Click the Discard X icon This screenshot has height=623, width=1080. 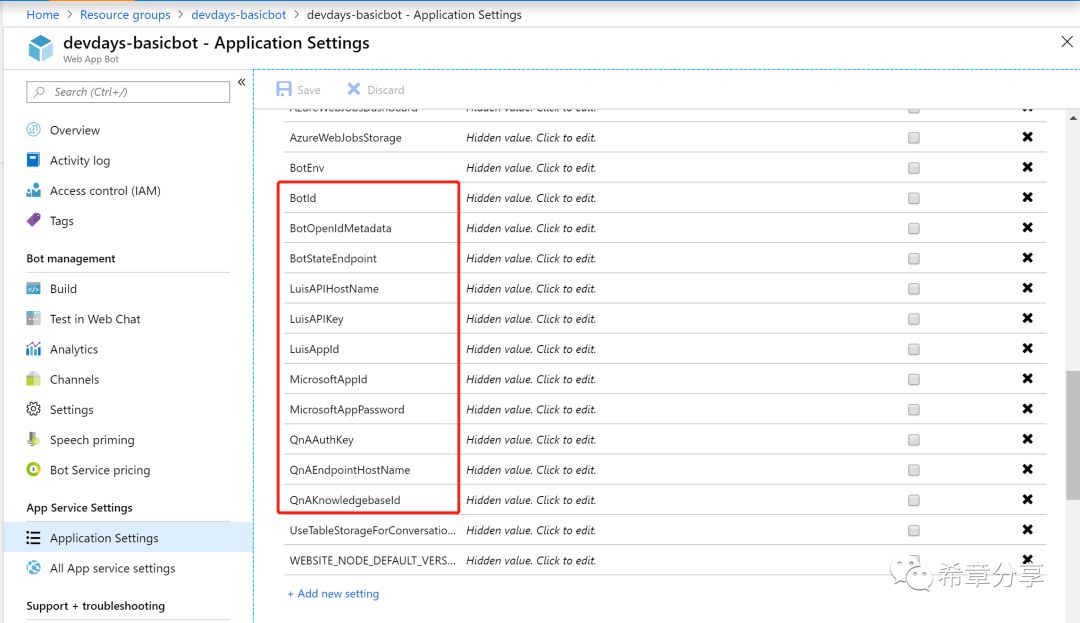[x=354, y=89]
